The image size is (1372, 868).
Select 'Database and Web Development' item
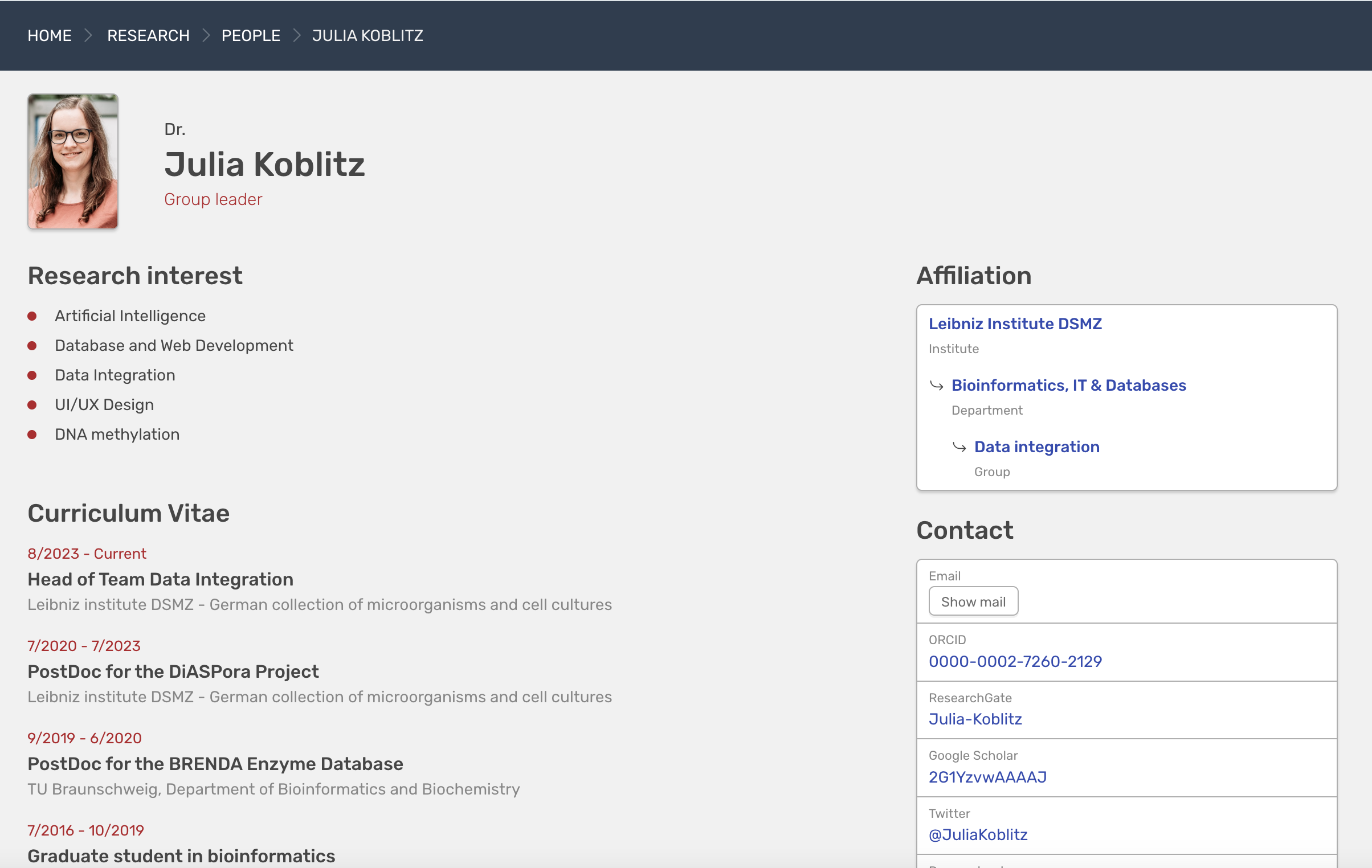(174, 345)
